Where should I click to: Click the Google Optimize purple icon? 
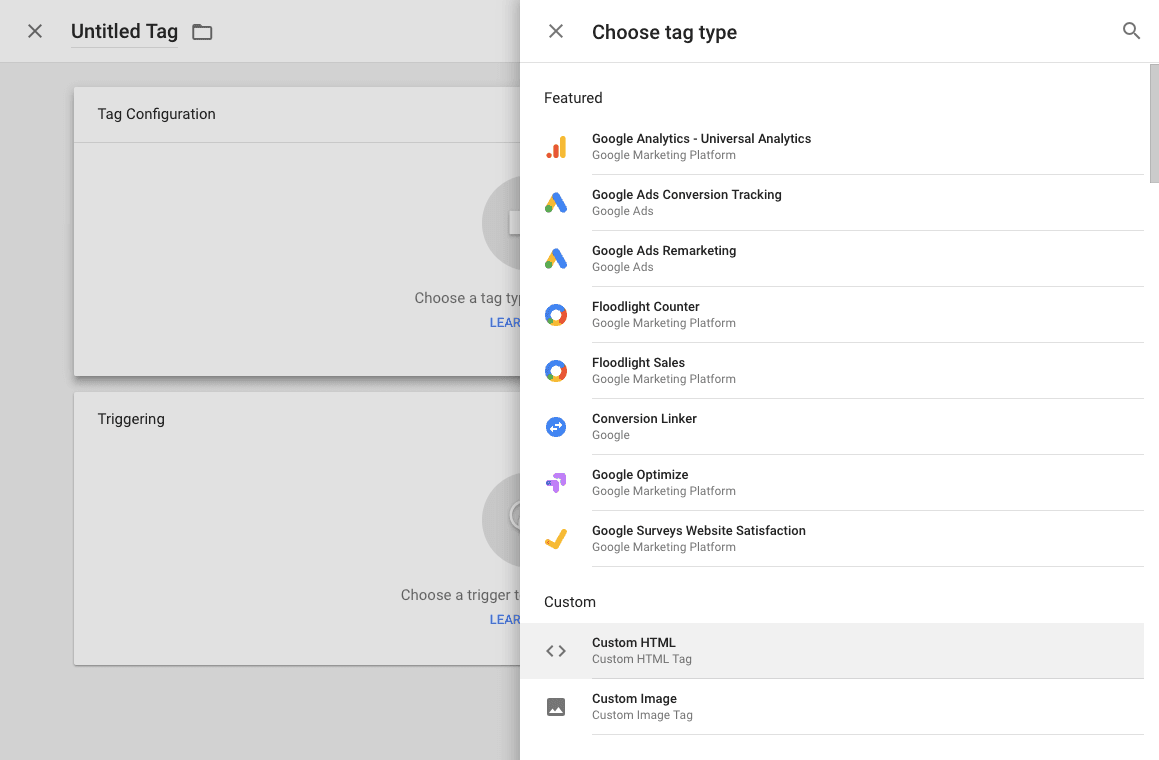(556, 483)
